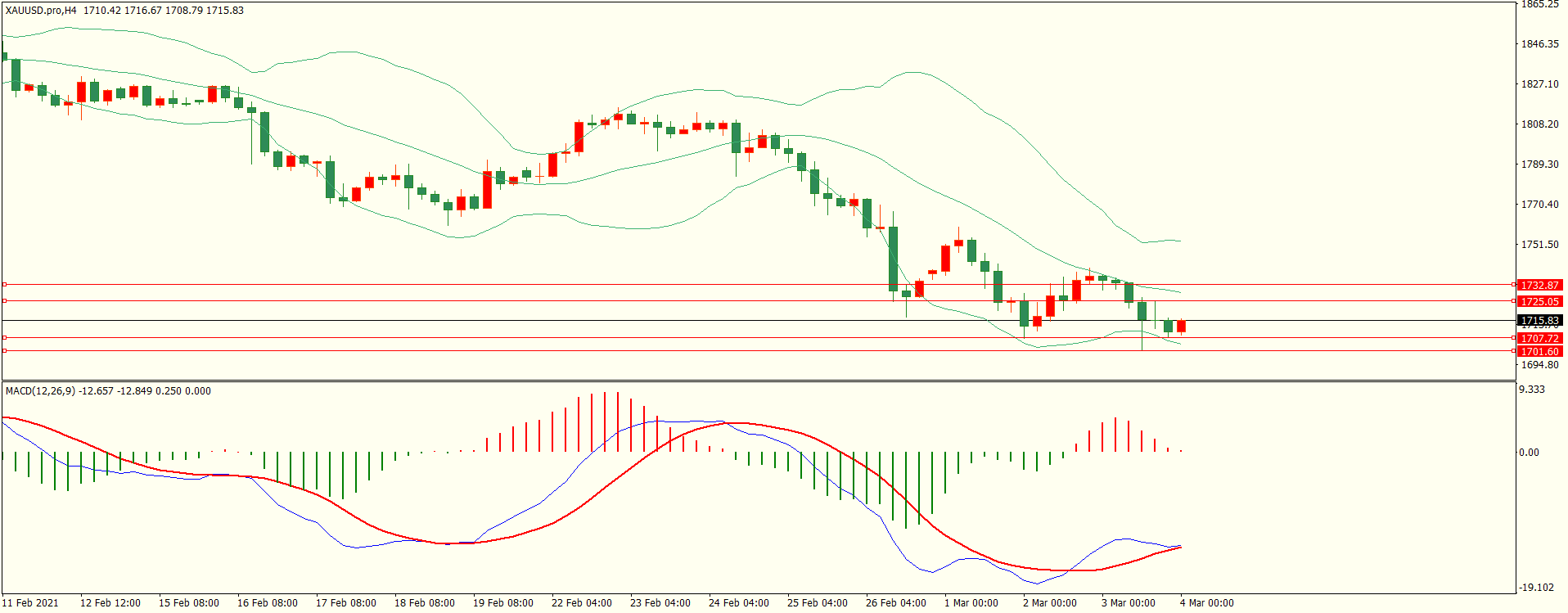Click the 1751.50 price scale value
The width and height of the screenshot is (1568, 613).
tap(1539, 245)
